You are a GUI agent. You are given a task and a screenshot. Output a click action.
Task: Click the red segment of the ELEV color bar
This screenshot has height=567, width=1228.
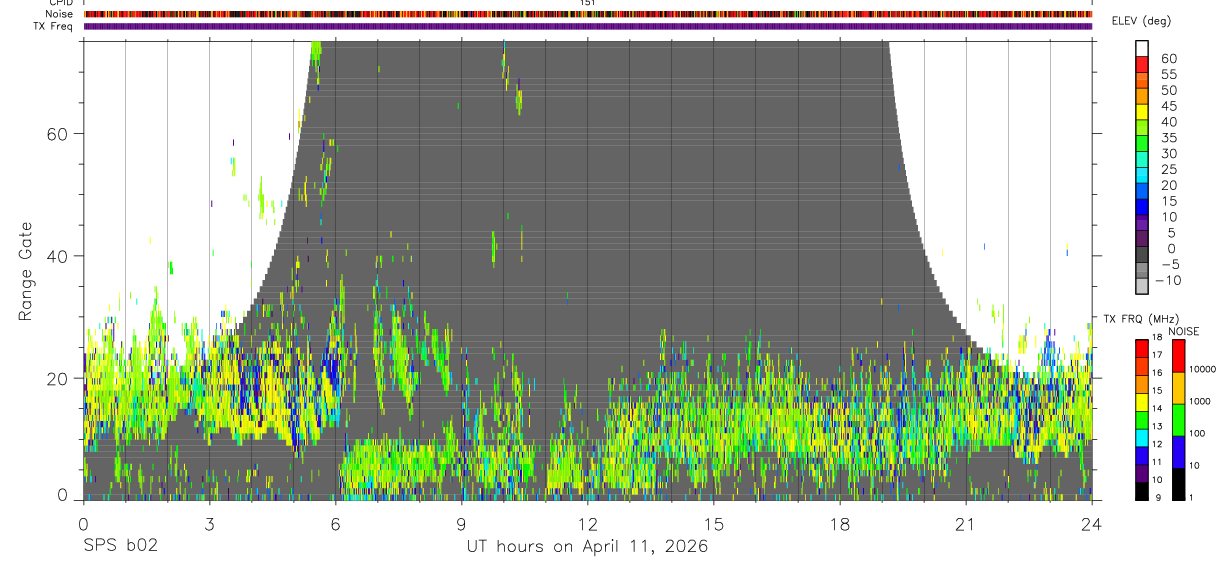[x=1142, y=64]
